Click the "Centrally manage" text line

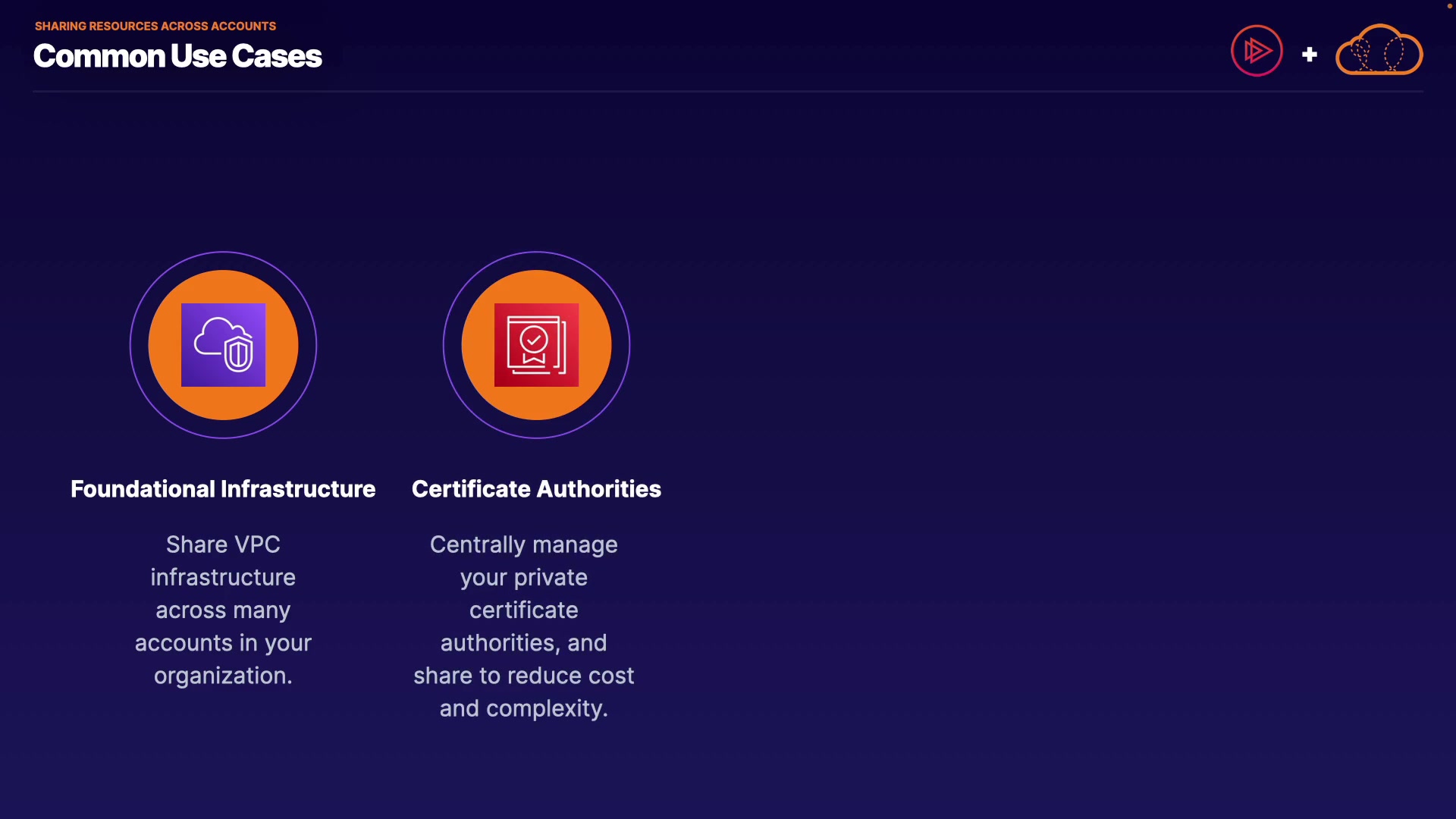coord(523,544)
